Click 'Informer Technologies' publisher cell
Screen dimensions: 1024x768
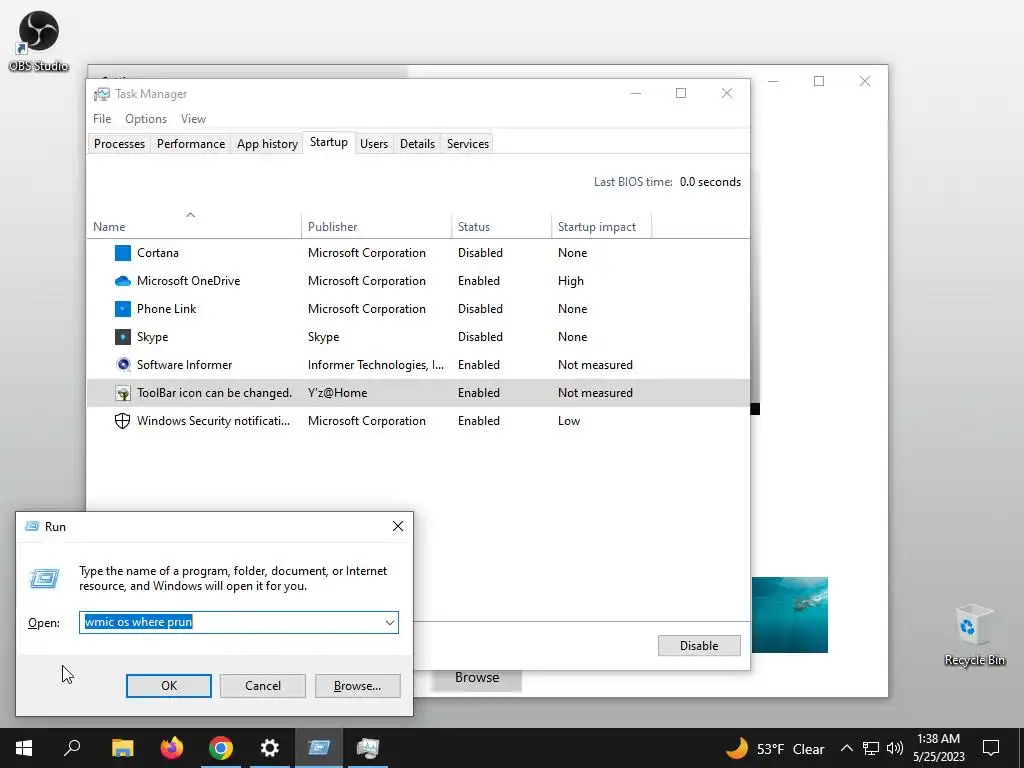[x=376, y=365]
